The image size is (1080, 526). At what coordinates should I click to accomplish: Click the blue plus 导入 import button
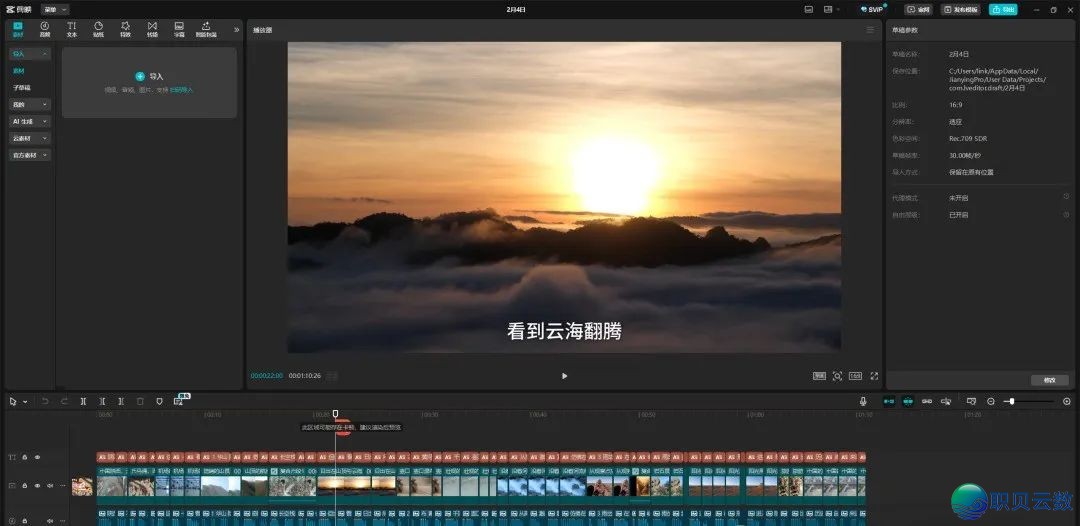[x=149, y=76]
